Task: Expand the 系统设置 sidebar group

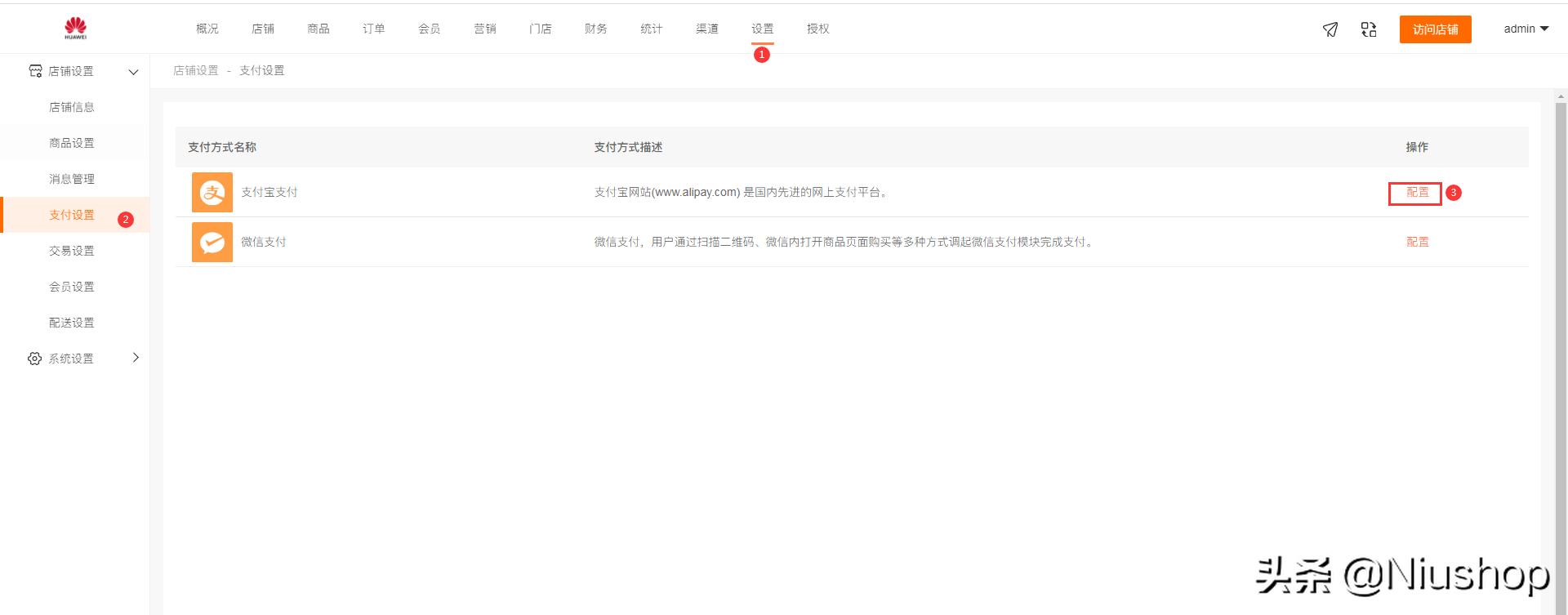Action: 136,358
